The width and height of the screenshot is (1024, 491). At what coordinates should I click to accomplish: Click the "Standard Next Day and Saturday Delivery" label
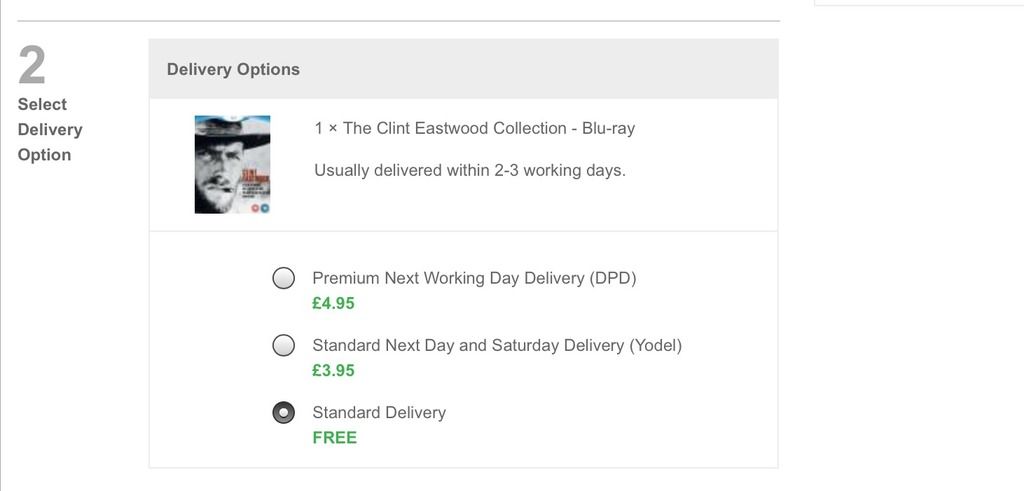pyautogui.click(x=468, y=345)
